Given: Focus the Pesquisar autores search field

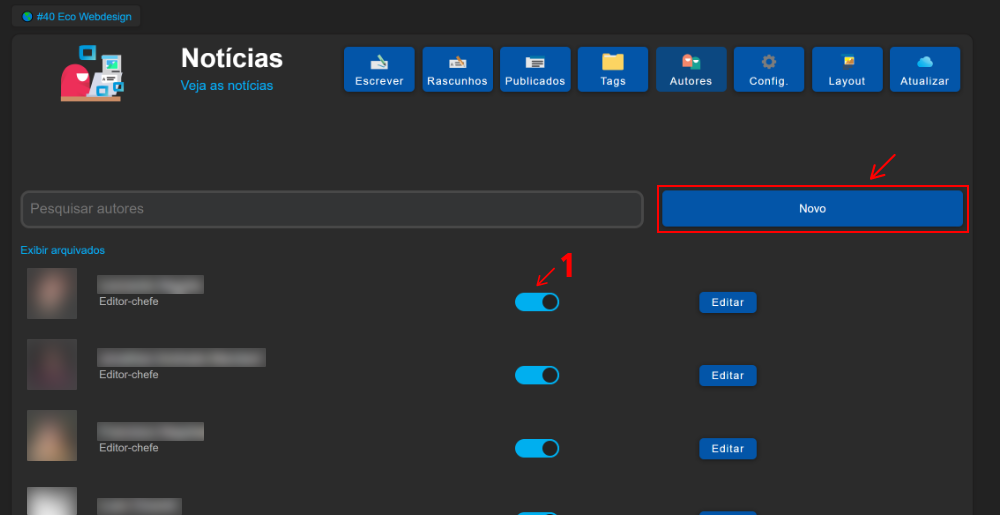Looking at the screenshot, I should [332, 209].
